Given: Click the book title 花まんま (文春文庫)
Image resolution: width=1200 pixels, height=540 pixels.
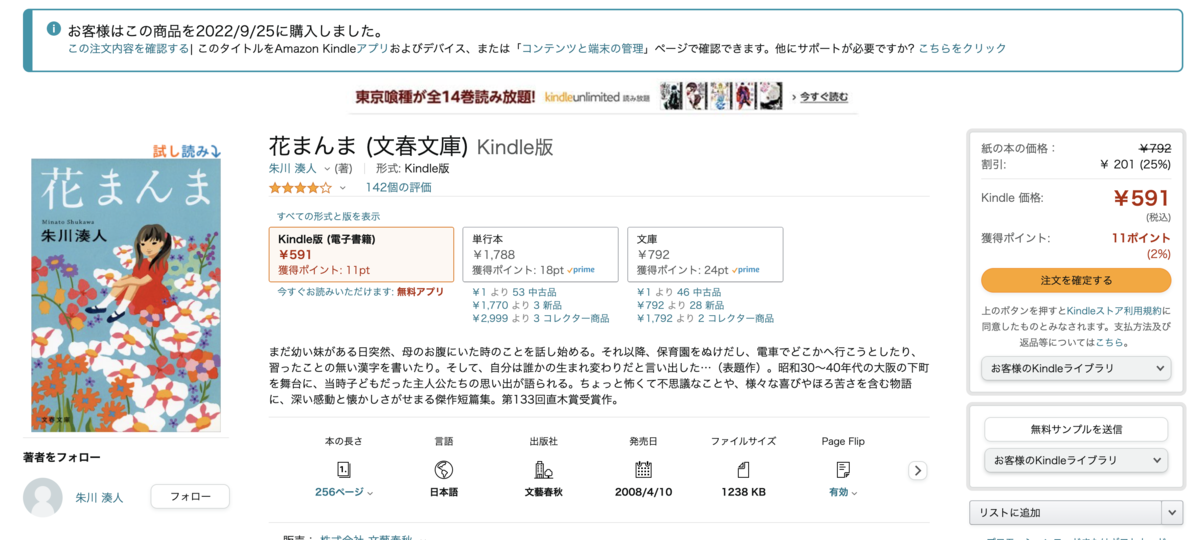Looking at the screenshot, I should 368,145.
